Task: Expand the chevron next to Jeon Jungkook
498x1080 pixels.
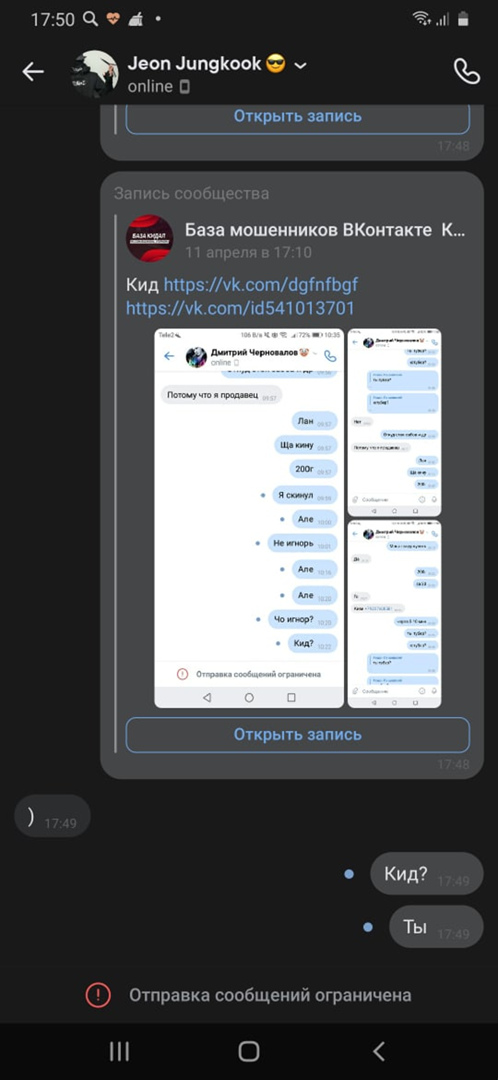Action: coord(300,65)
